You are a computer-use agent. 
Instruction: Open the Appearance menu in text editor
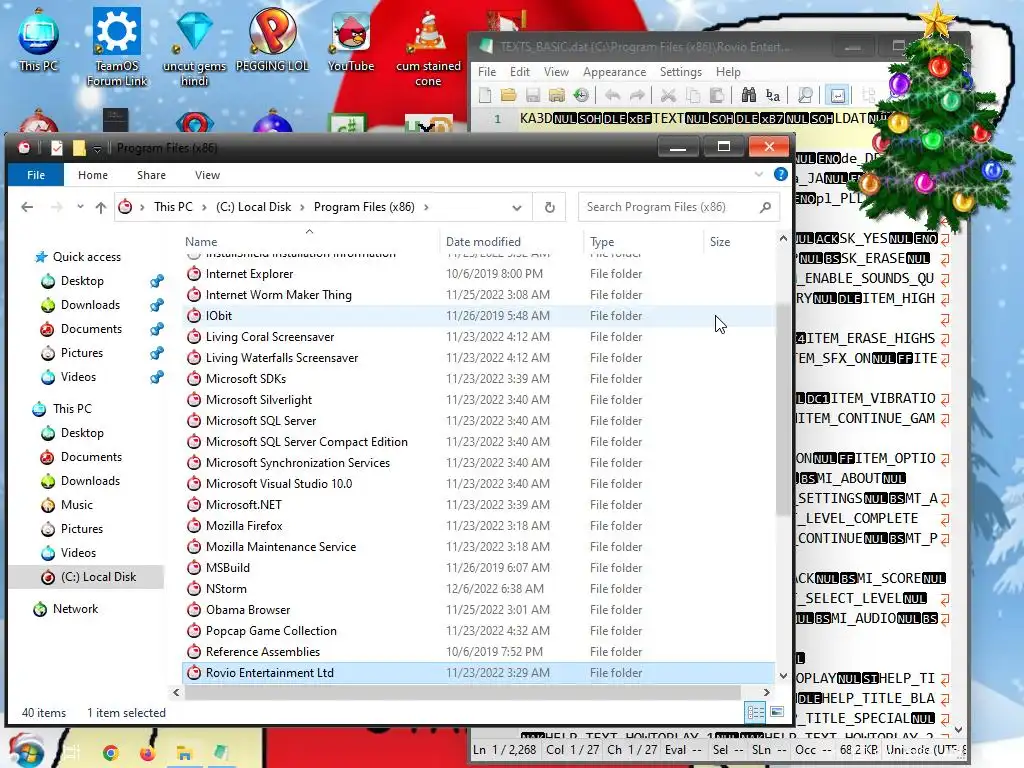tap(615, 72)
